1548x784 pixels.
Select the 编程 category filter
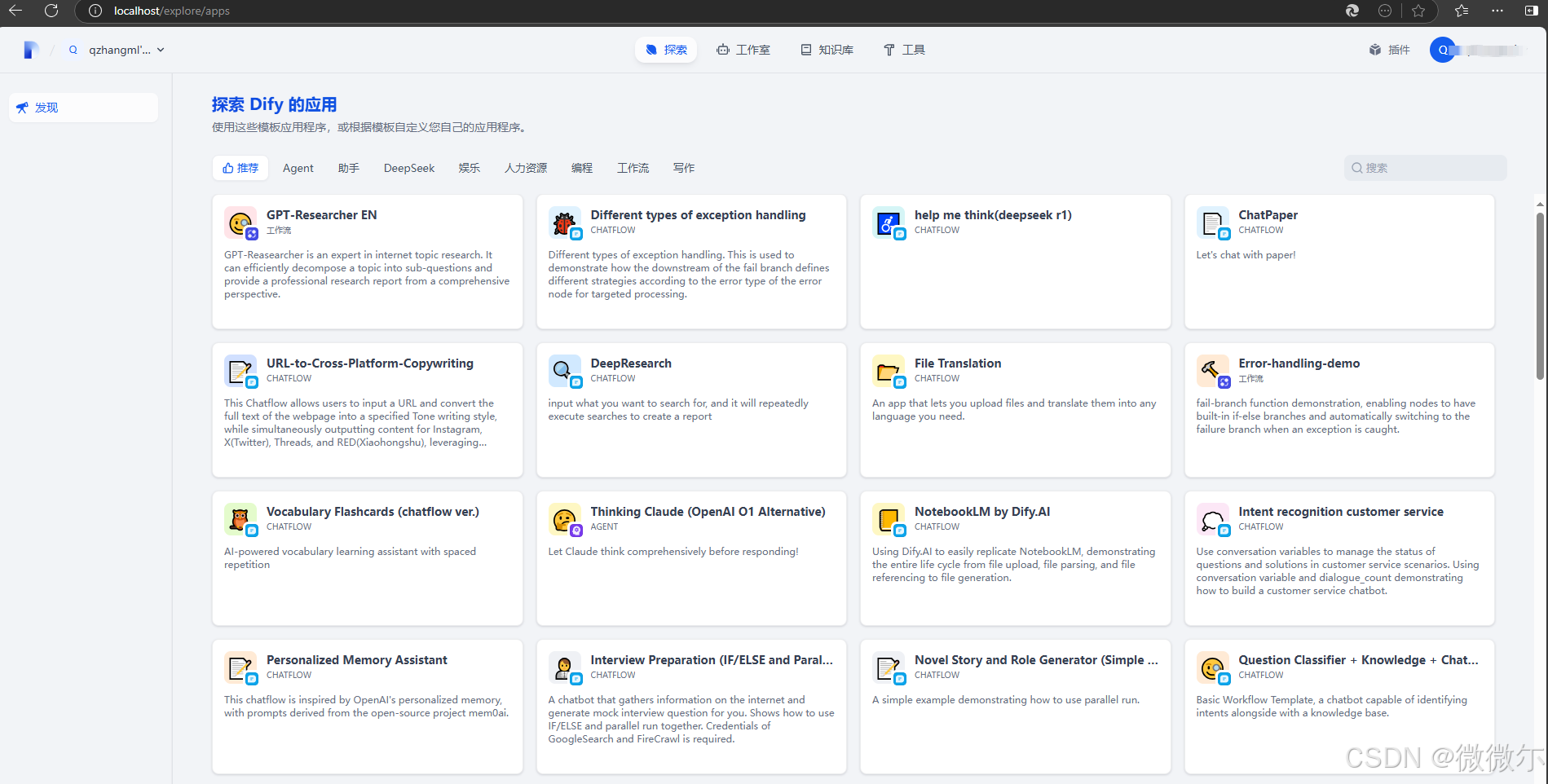pyautogui.click(x=582, y=168)
